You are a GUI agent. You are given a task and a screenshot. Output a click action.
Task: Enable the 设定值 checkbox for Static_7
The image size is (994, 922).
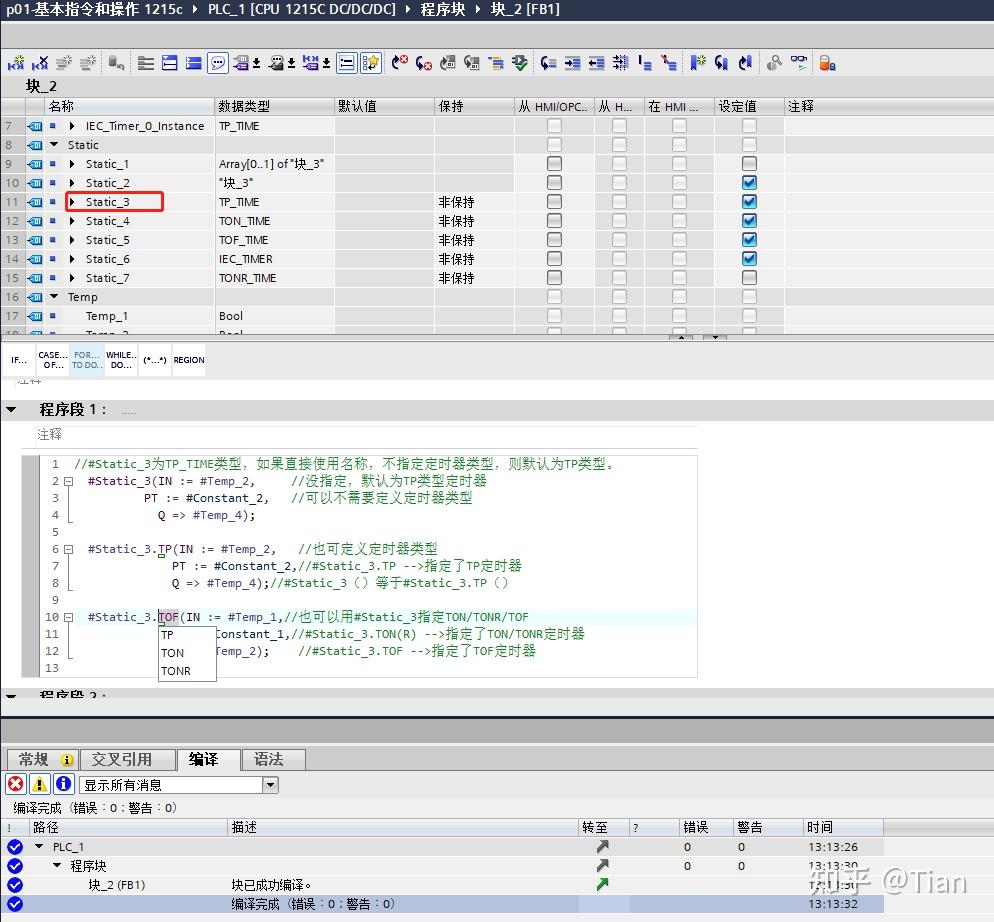click(x=748, y=277)
